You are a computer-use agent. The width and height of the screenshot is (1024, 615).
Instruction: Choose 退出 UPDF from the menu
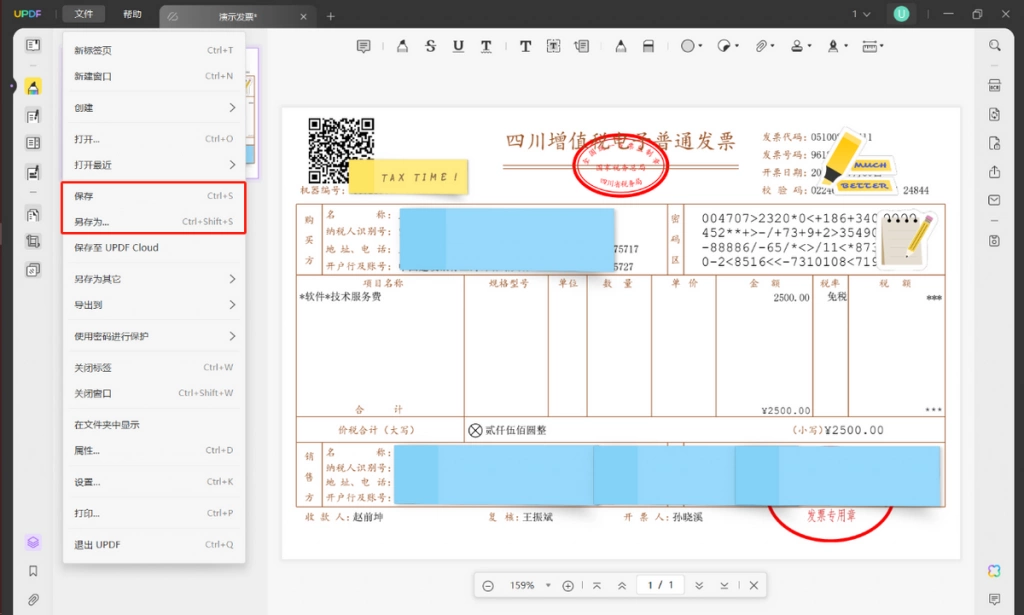[154, 544]
